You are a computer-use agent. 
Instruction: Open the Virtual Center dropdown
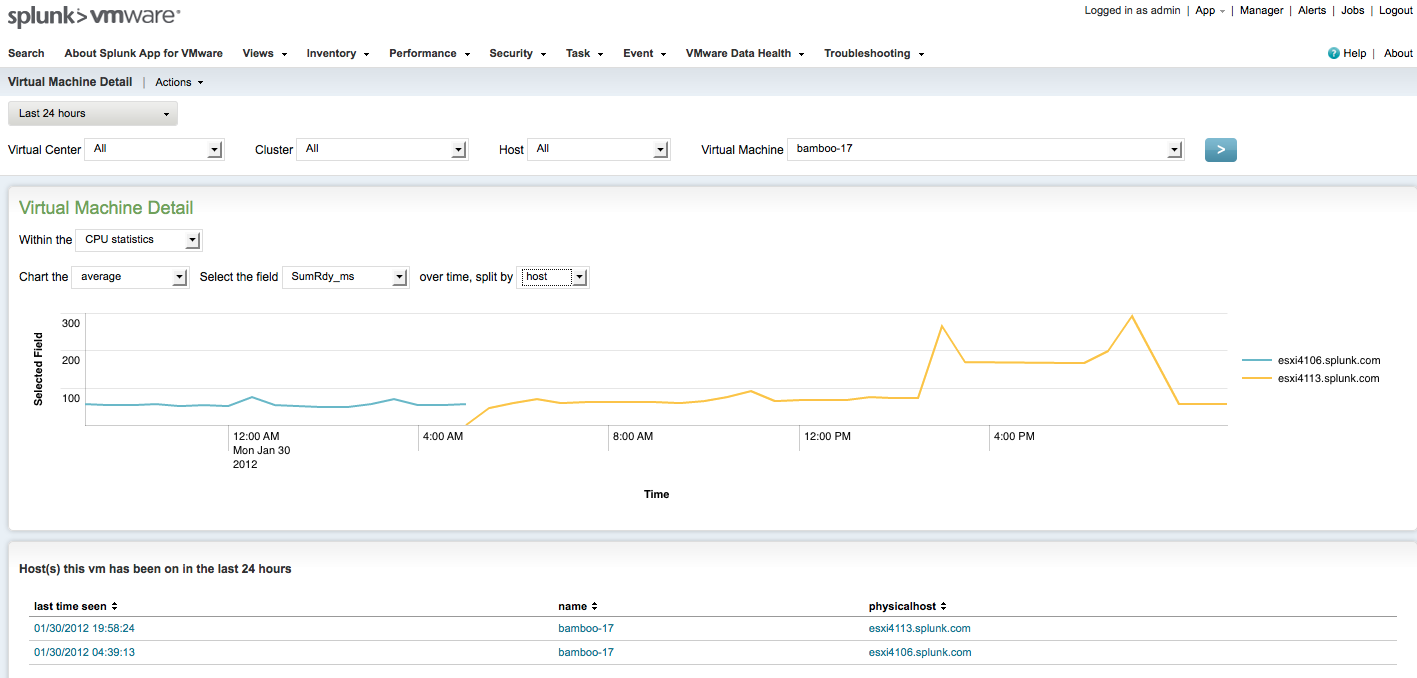155,149
